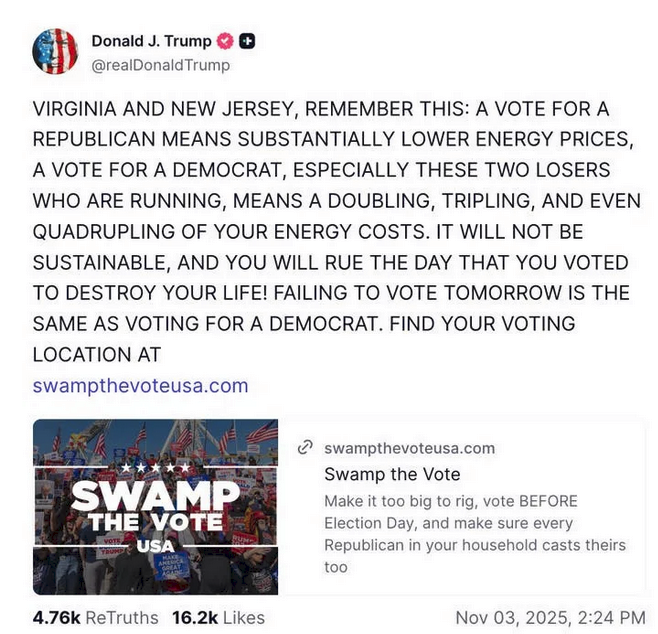Click the USA label in preview image
Screen dimensions: 658x634
coord(155,545)
